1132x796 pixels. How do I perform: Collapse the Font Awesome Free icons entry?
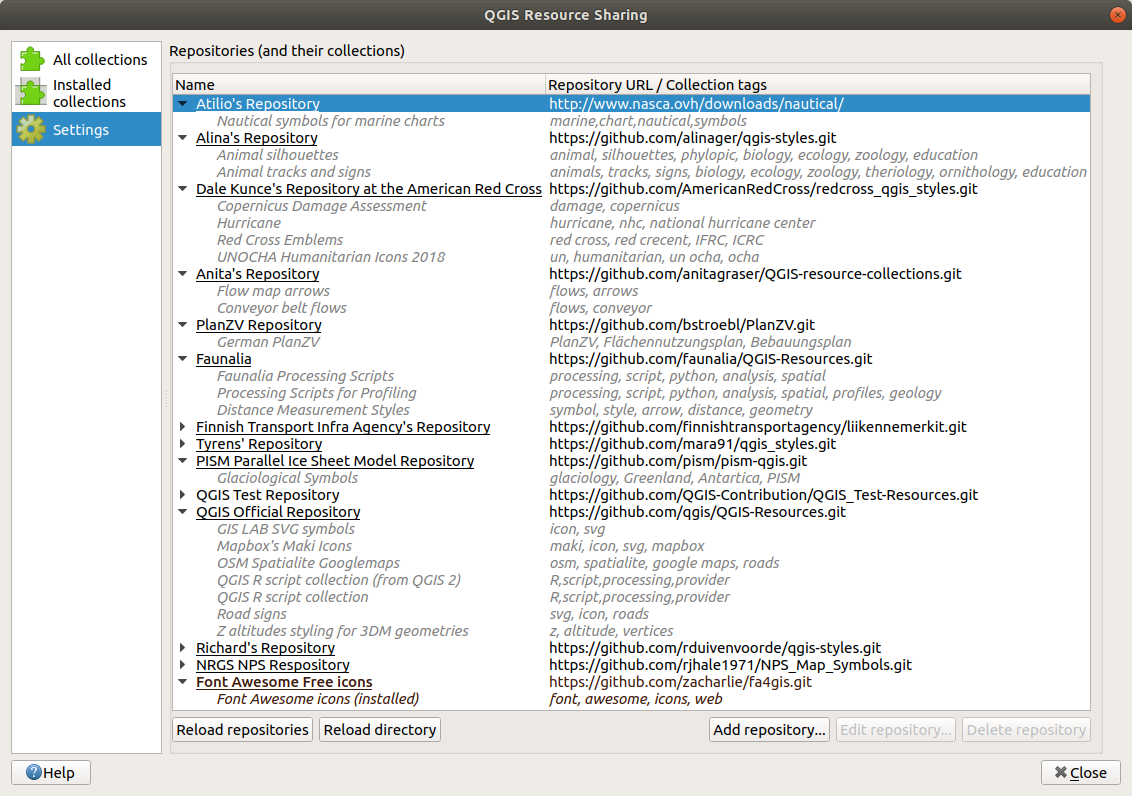click(x=182, y=682)
